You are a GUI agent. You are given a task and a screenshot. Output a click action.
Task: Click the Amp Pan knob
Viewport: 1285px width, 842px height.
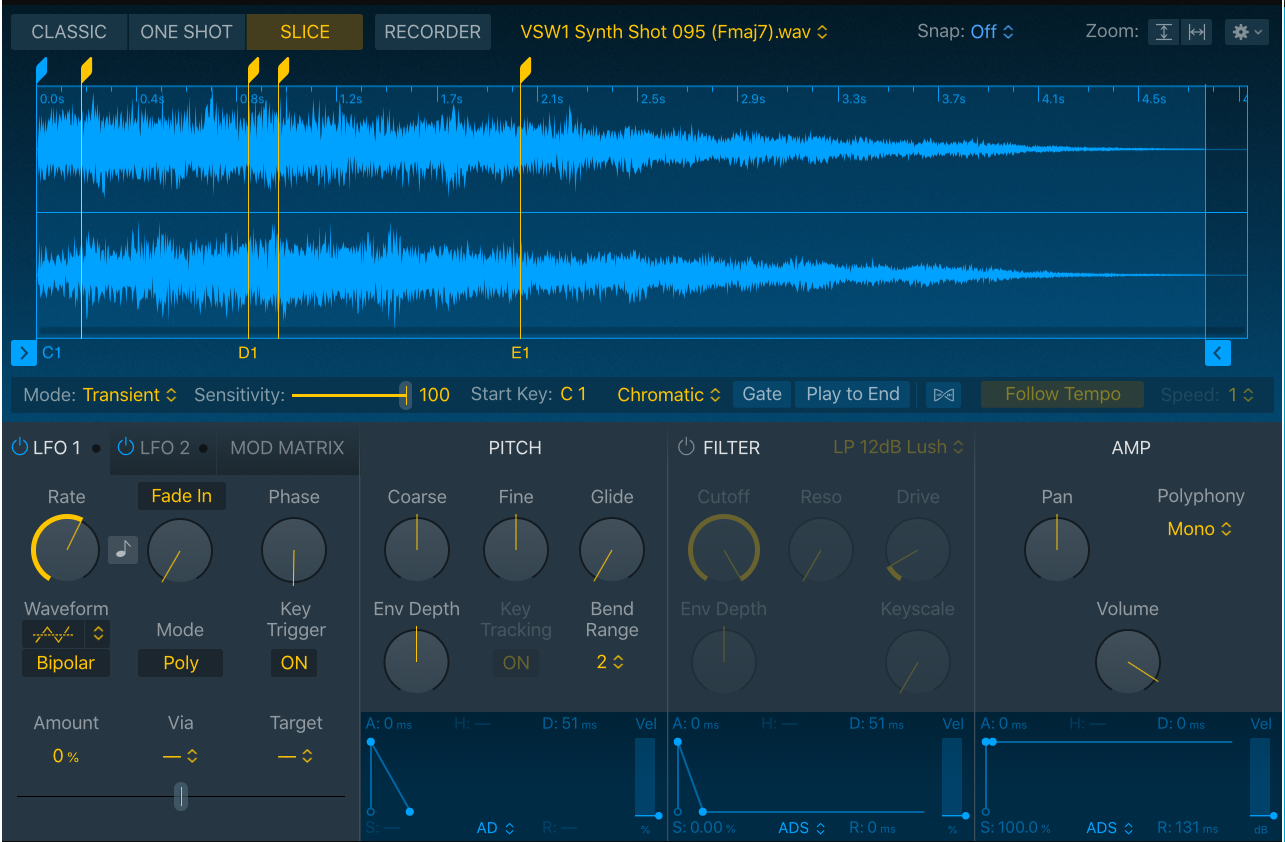coord(1057,549)
